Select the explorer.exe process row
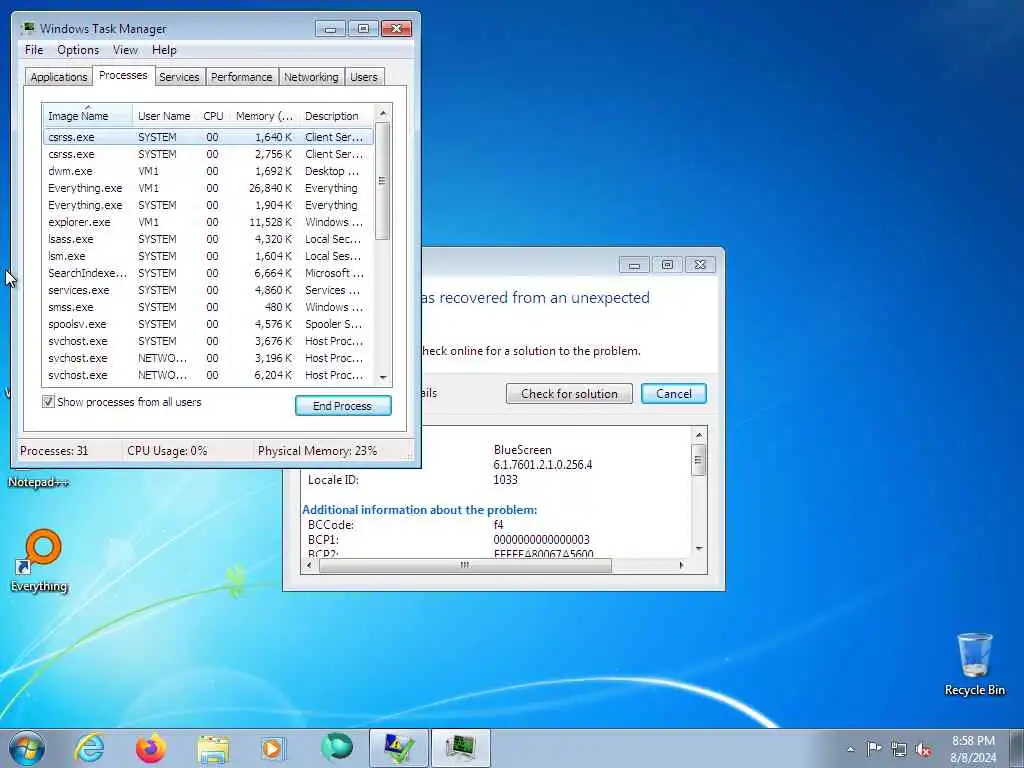Screen dimensions: 1024x768 pyautogui.click(x=208, y=222)
